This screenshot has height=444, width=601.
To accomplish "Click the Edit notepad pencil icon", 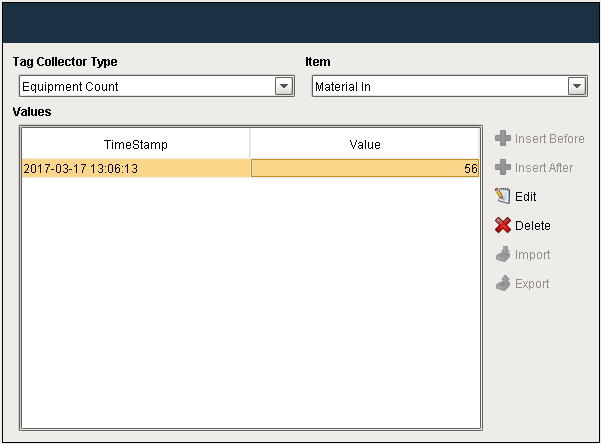I will (503, 196).
